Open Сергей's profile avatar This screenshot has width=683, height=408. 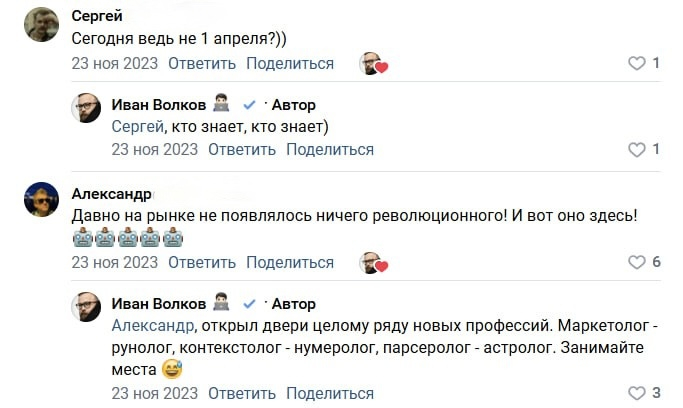(x=41, y=24)
